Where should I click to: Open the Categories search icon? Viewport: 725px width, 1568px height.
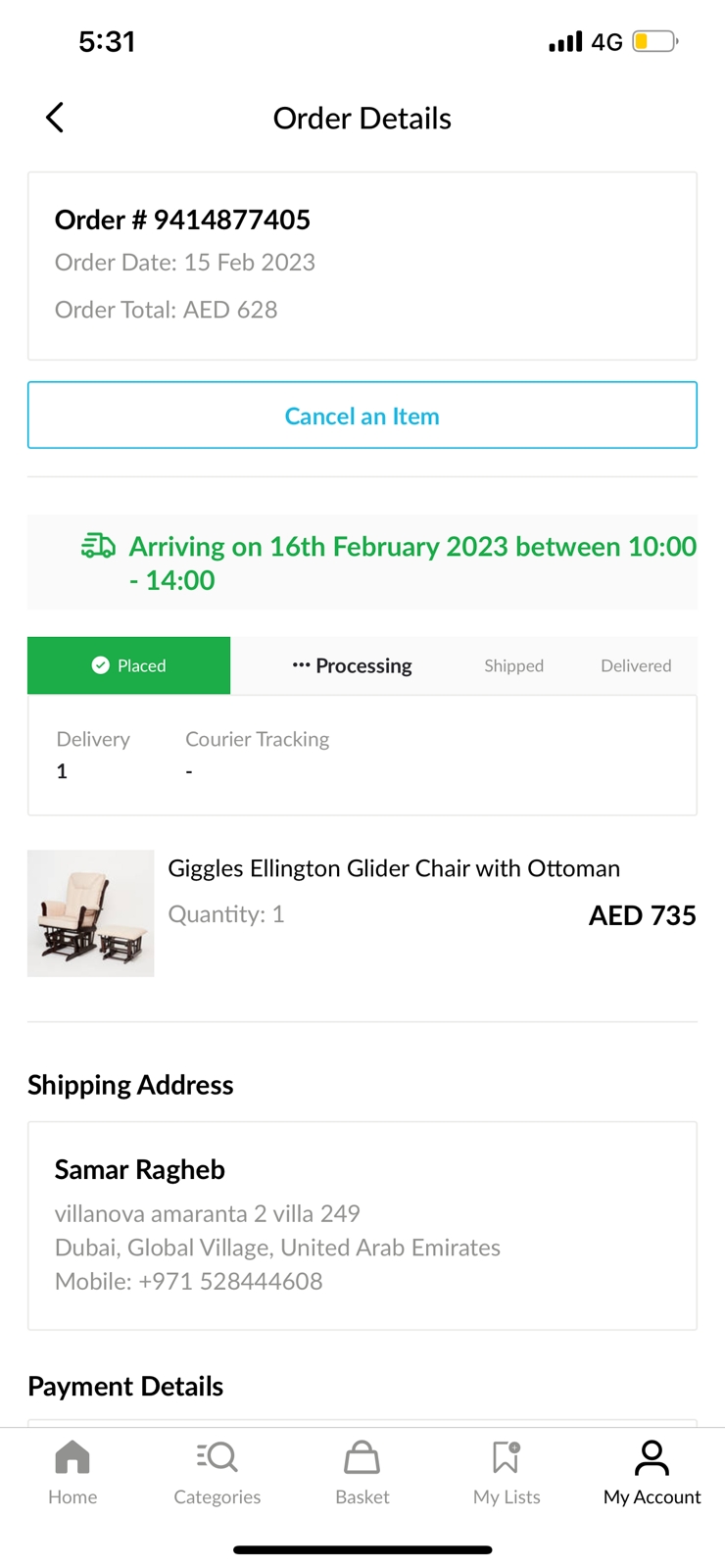pyautogui.click(x=217, y=1457)
